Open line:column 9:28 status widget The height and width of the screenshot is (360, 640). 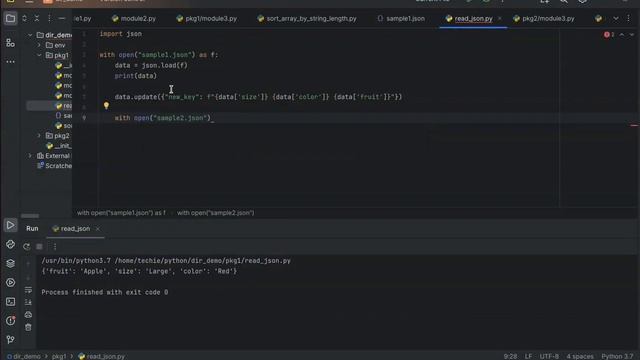(x=510, y=356)
